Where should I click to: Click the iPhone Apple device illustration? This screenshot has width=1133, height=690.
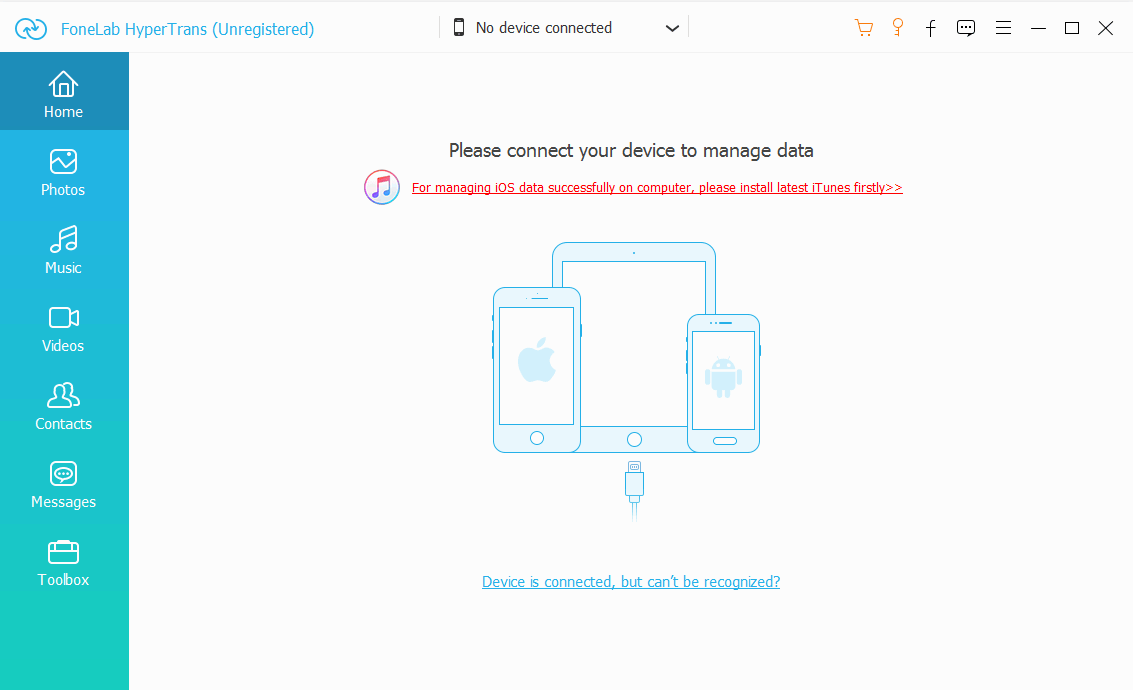537,370
